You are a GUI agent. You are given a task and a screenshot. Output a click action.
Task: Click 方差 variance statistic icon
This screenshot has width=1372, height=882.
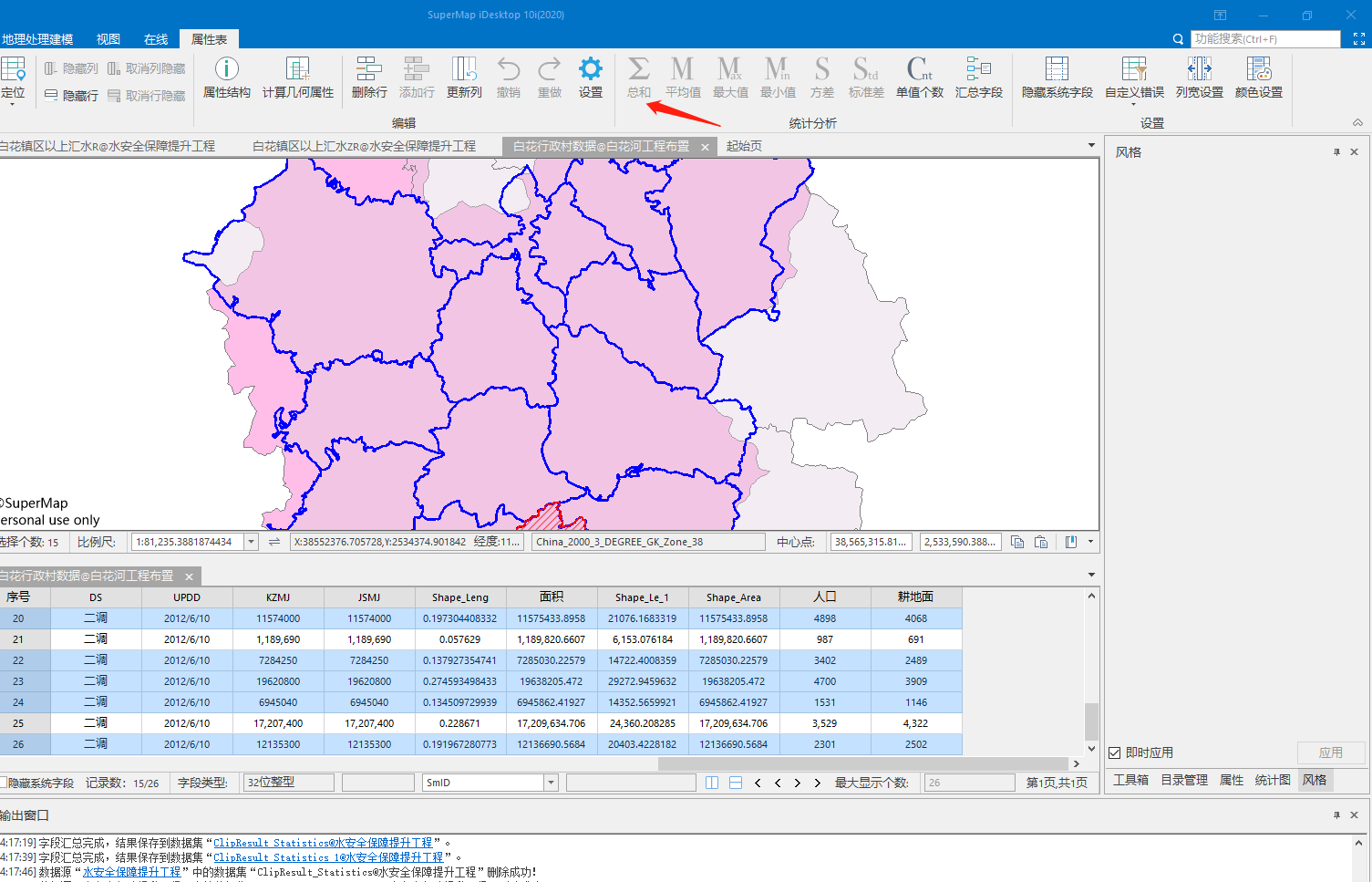pyautogui.click(x=822, y=69)
